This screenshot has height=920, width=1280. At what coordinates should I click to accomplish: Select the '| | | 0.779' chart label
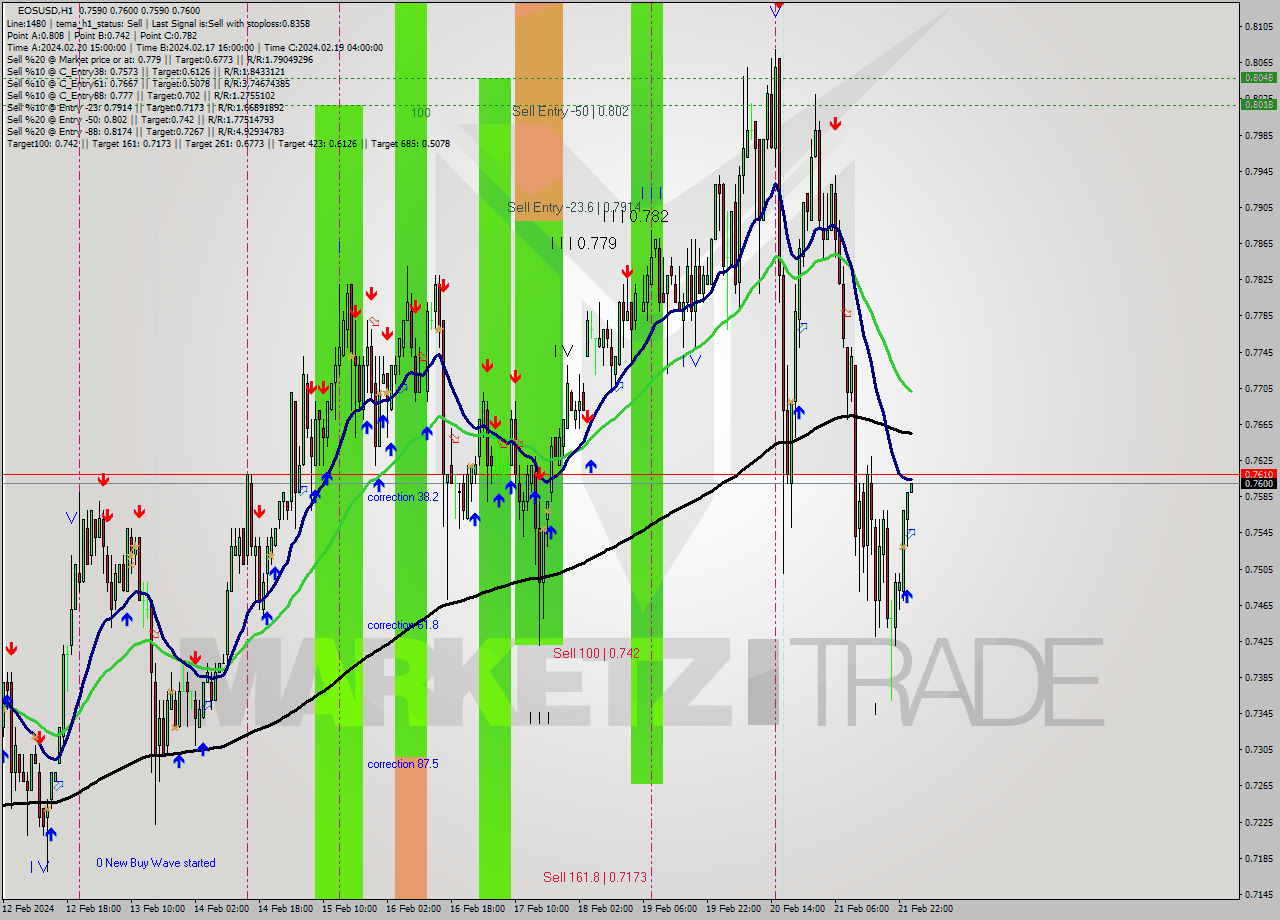[584, 243]
